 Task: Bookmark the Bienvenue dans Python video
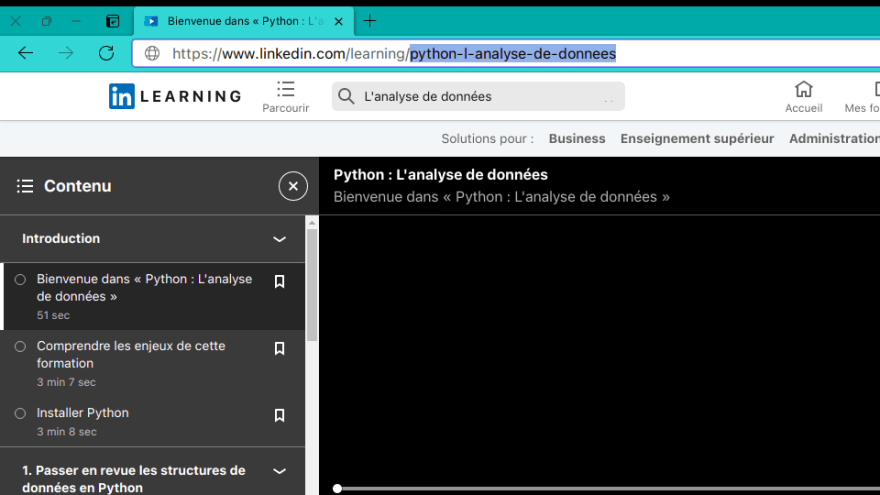279,281
